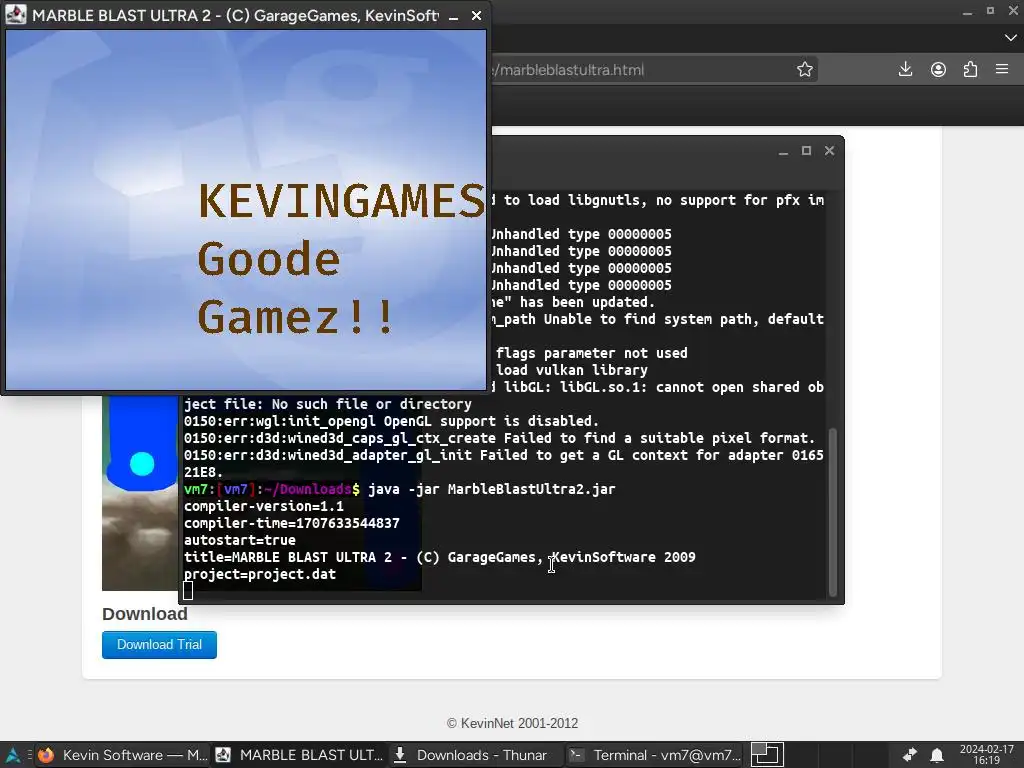1024x768 pixels.
Task: Maximize the terminal window
Action: pos(807,151)
